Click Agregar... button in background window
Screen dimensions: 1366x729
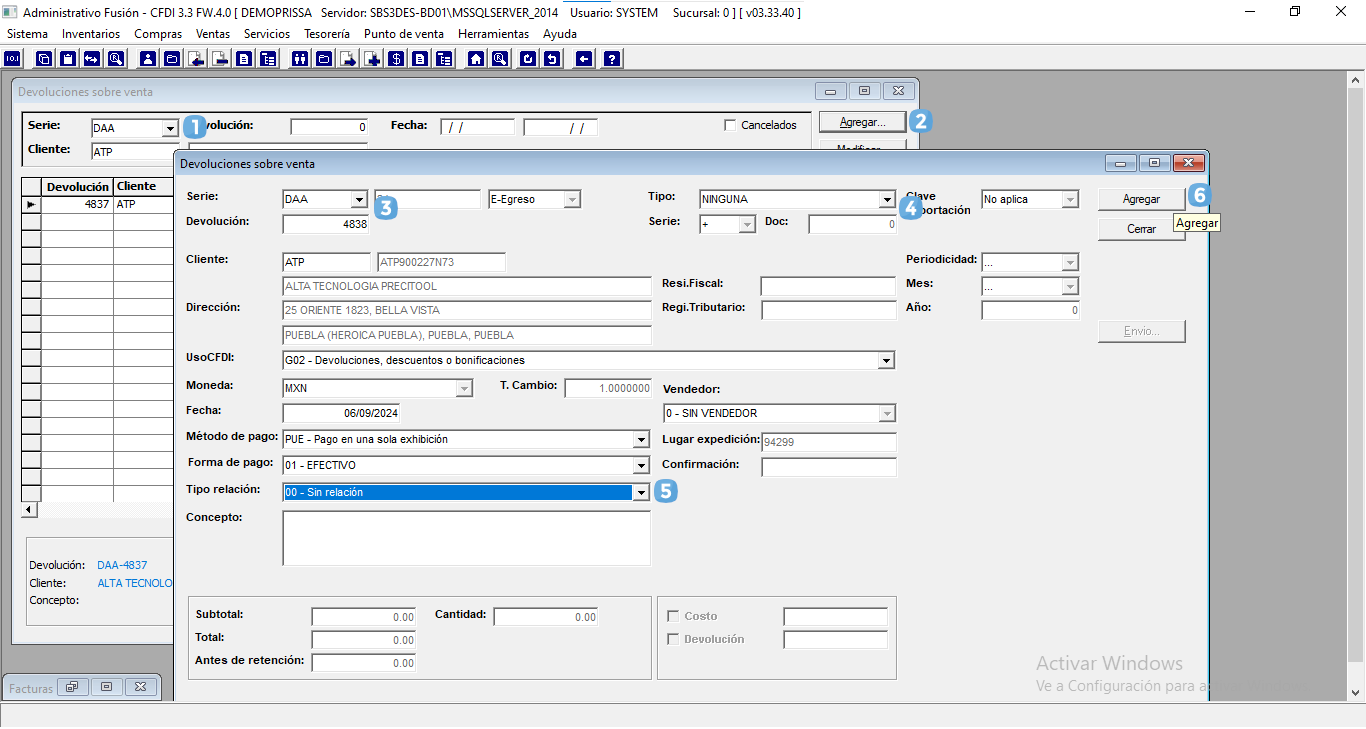tap(862, 122)
